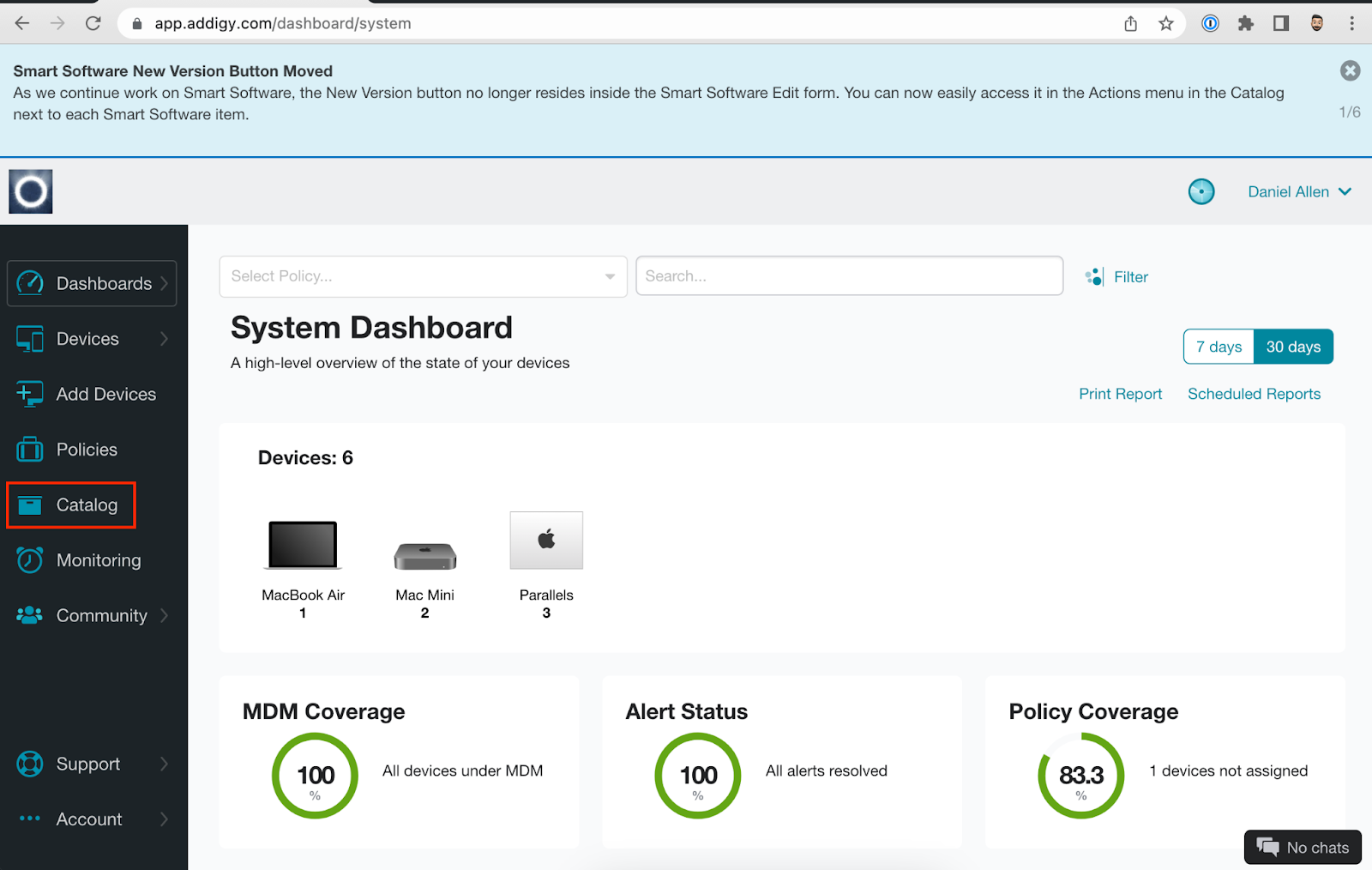Viewport: 1372px width, 870px height.
Task: Select the 30 days time range
Action: [x=1293, y=347]
